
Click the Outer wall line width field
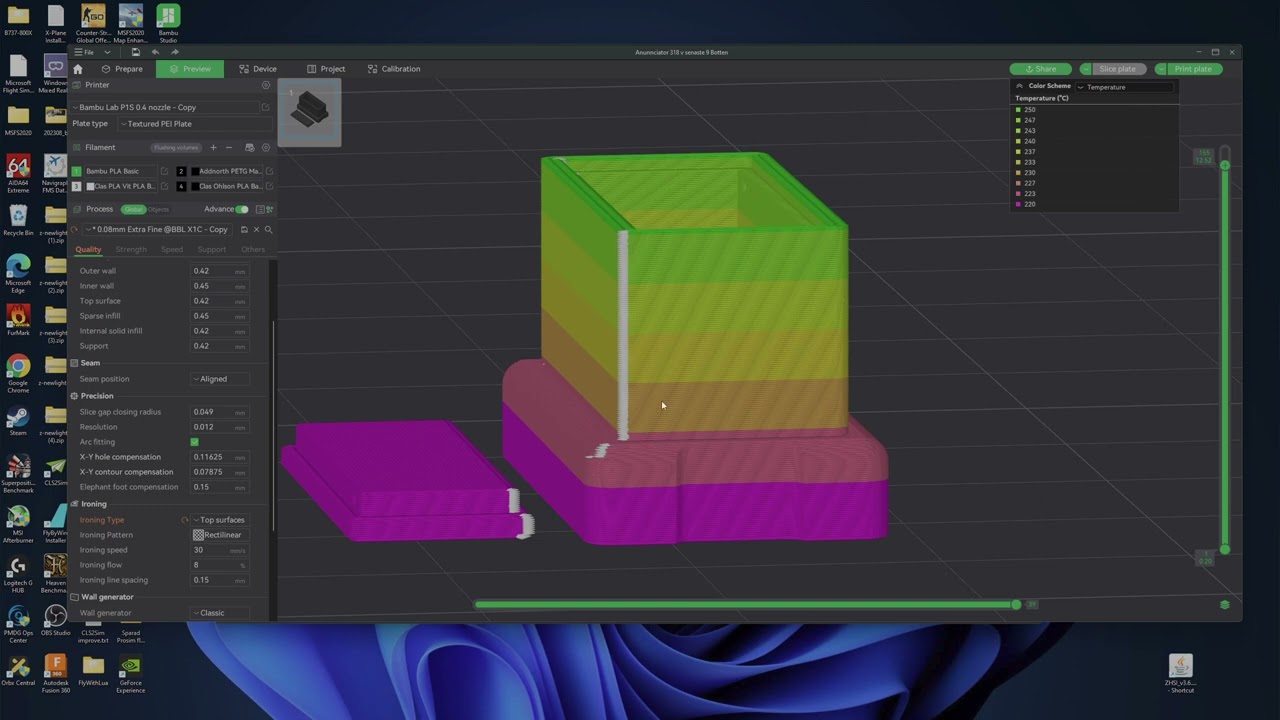219,271
